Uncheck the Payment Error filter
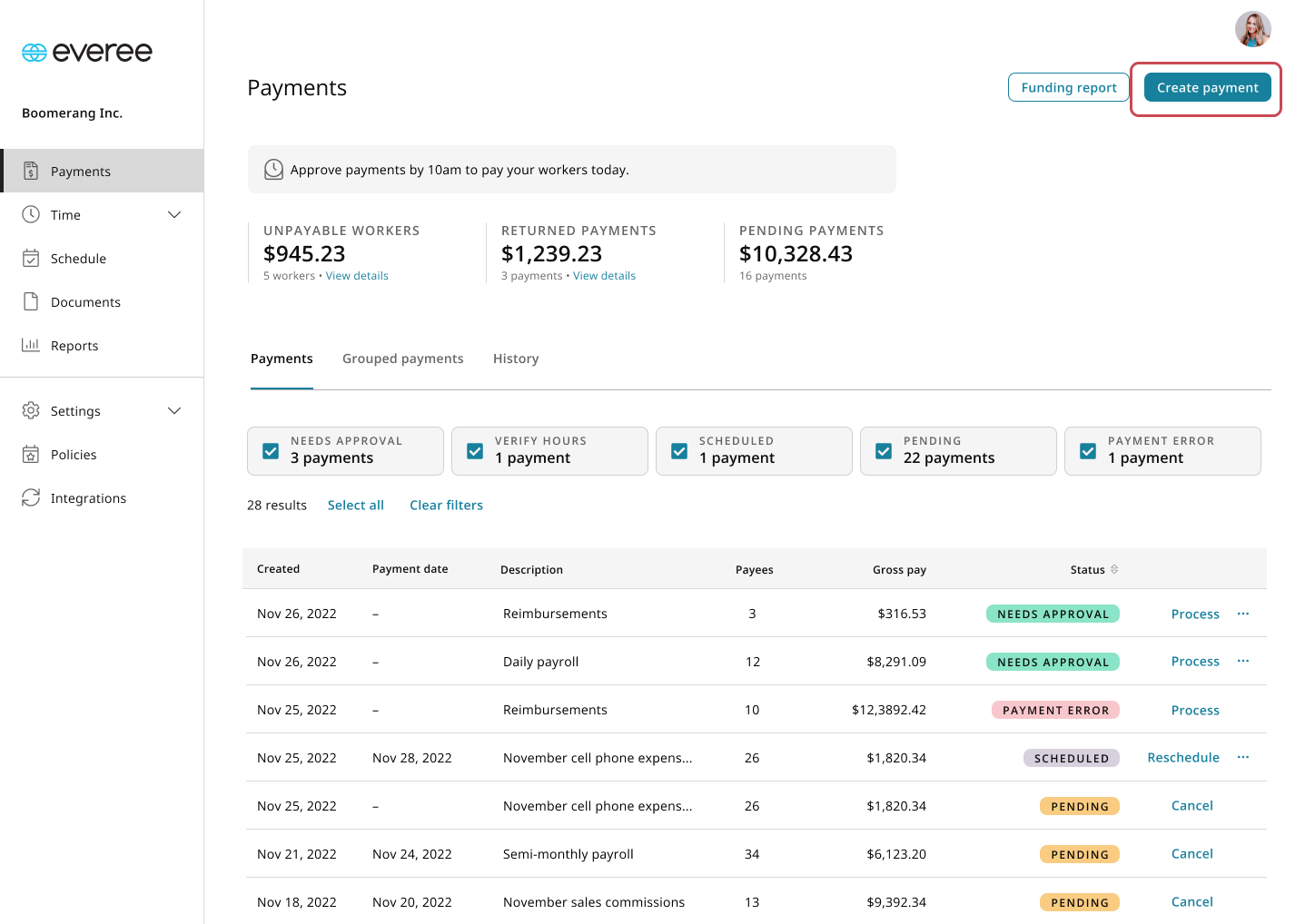Viewport: 1315px width, 924px height. 1088,450
